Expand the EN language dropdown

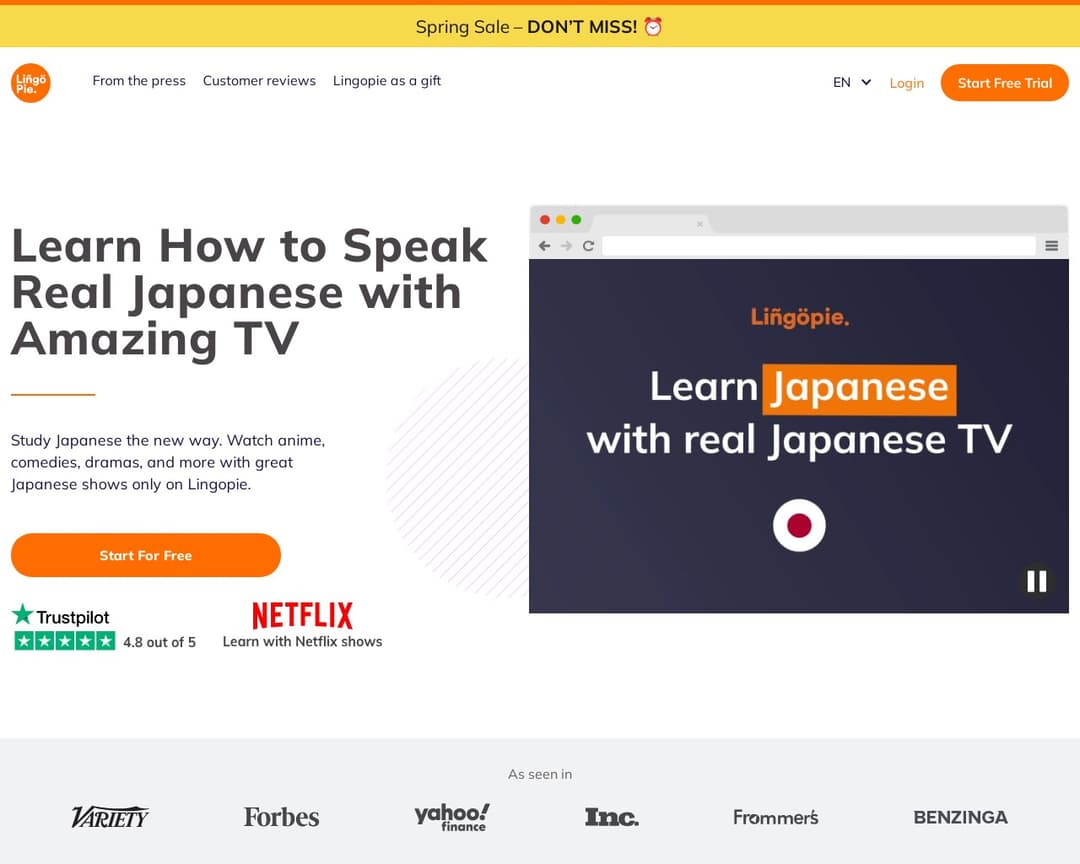click(x=852, y=83)
